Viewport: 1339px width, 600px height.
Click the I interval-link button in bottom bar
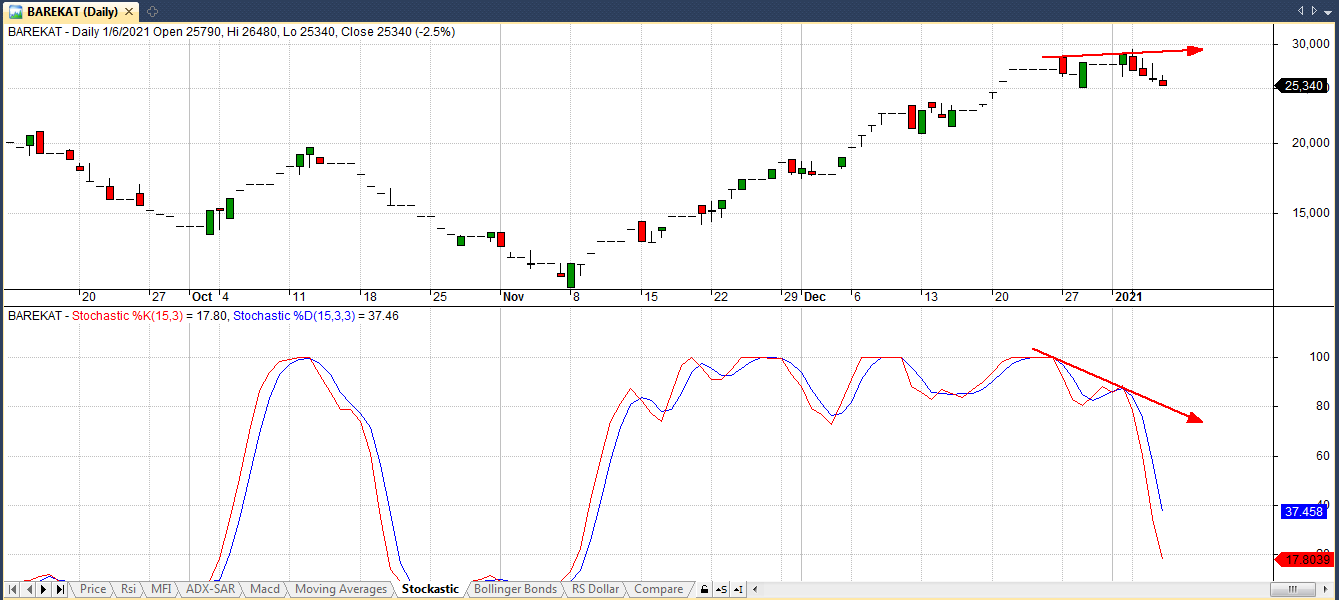(x=738, y=590)
